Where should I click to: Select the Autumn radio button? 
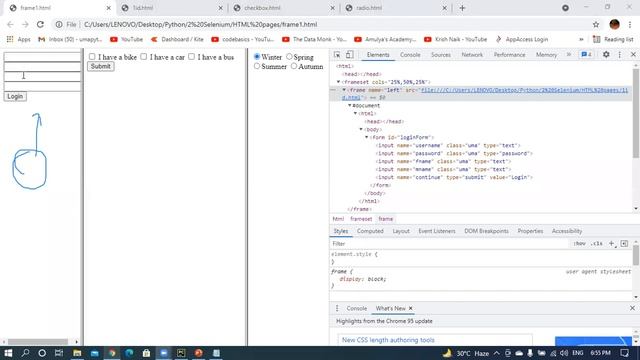click(x=294, y=66)
